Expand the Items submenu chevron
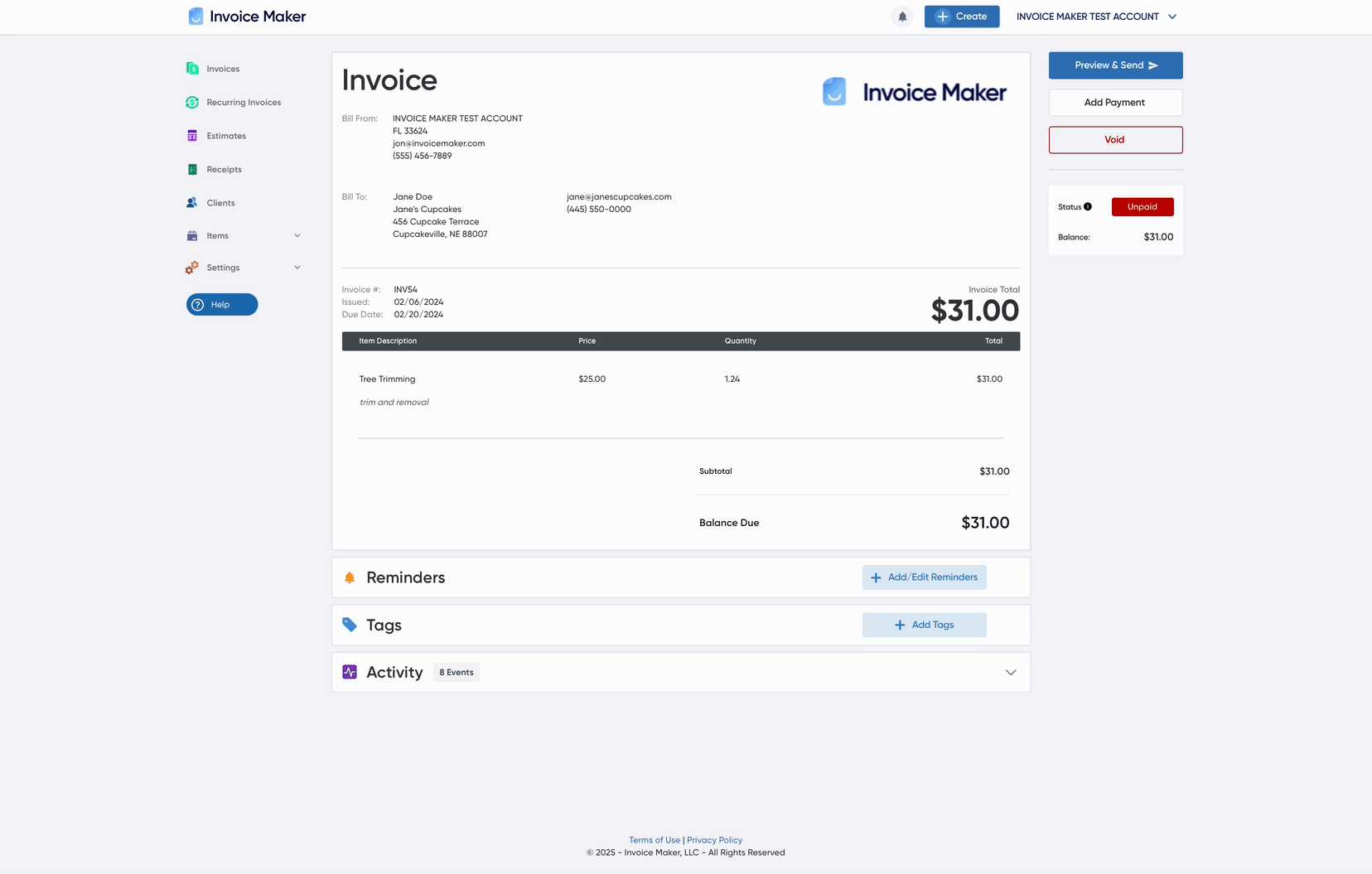Screen dimensions: 1372x874 297,236
